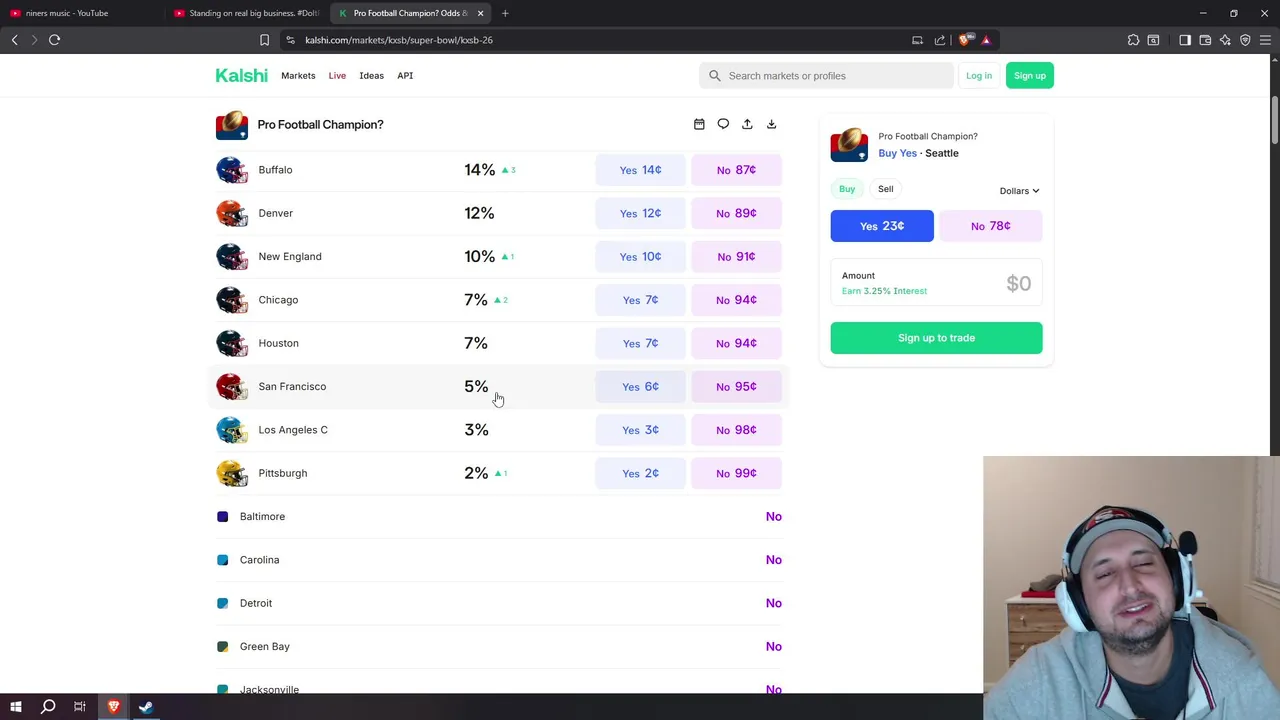Click the Amount $0 input field
The width and height of the screenshot is (1280, 720).
coord(936,284)
